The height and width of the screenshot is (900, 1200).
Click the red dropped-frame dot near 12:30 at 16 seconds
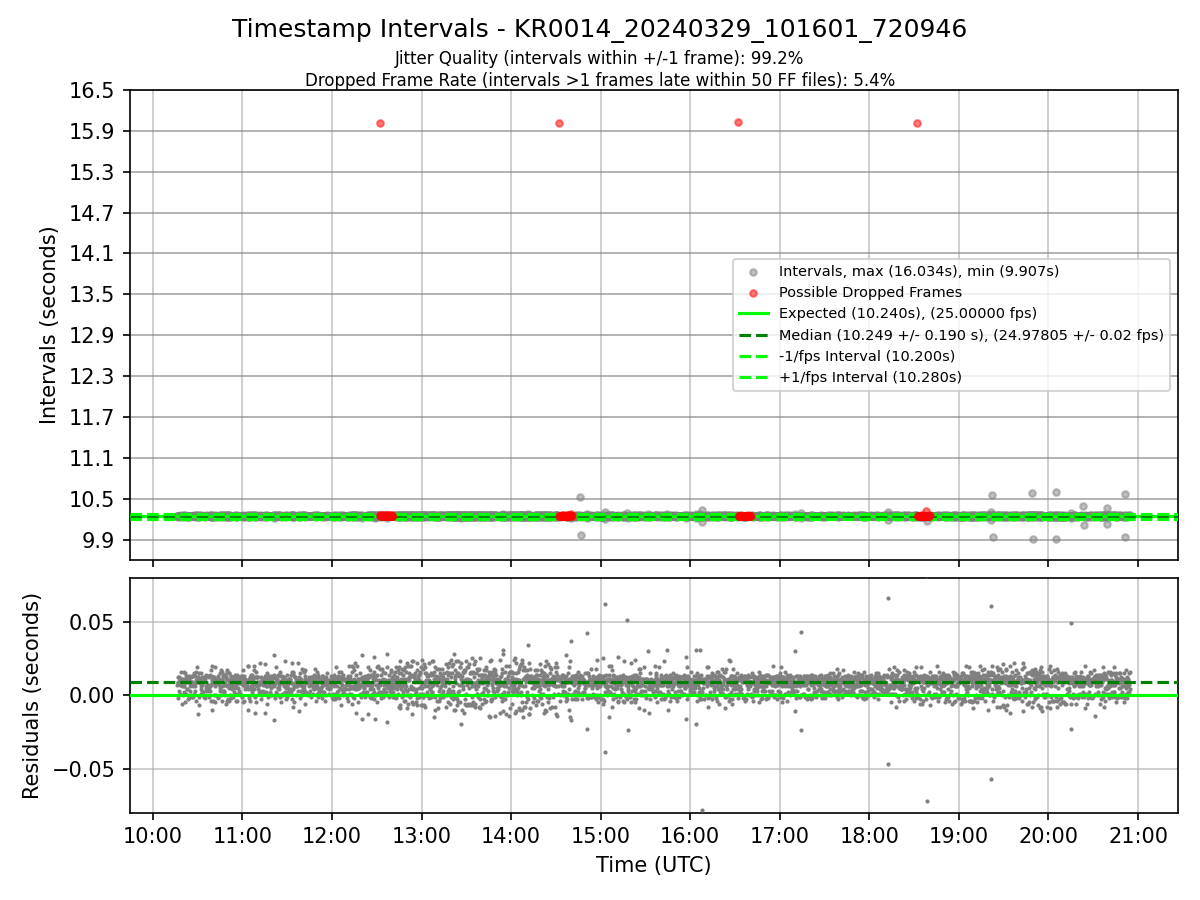[380, 123]
